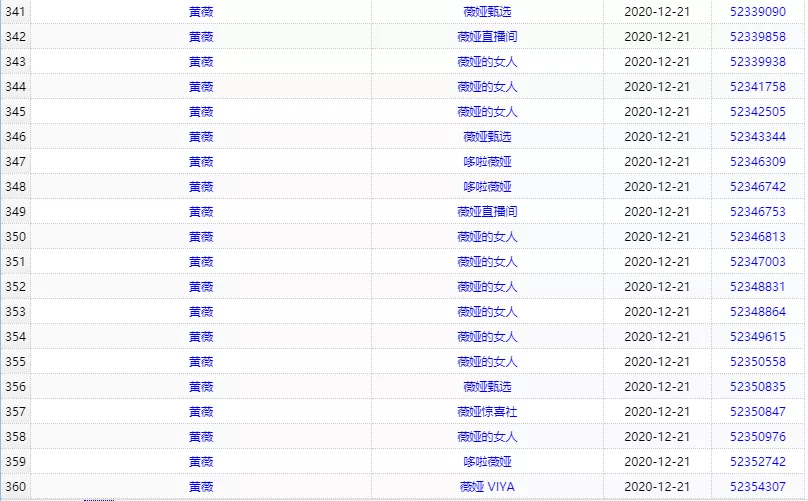This screenshot has width=808, height=501.
Task: Open registration number 52349615 link
Action: pyautogui.click(x=758, y=337)
